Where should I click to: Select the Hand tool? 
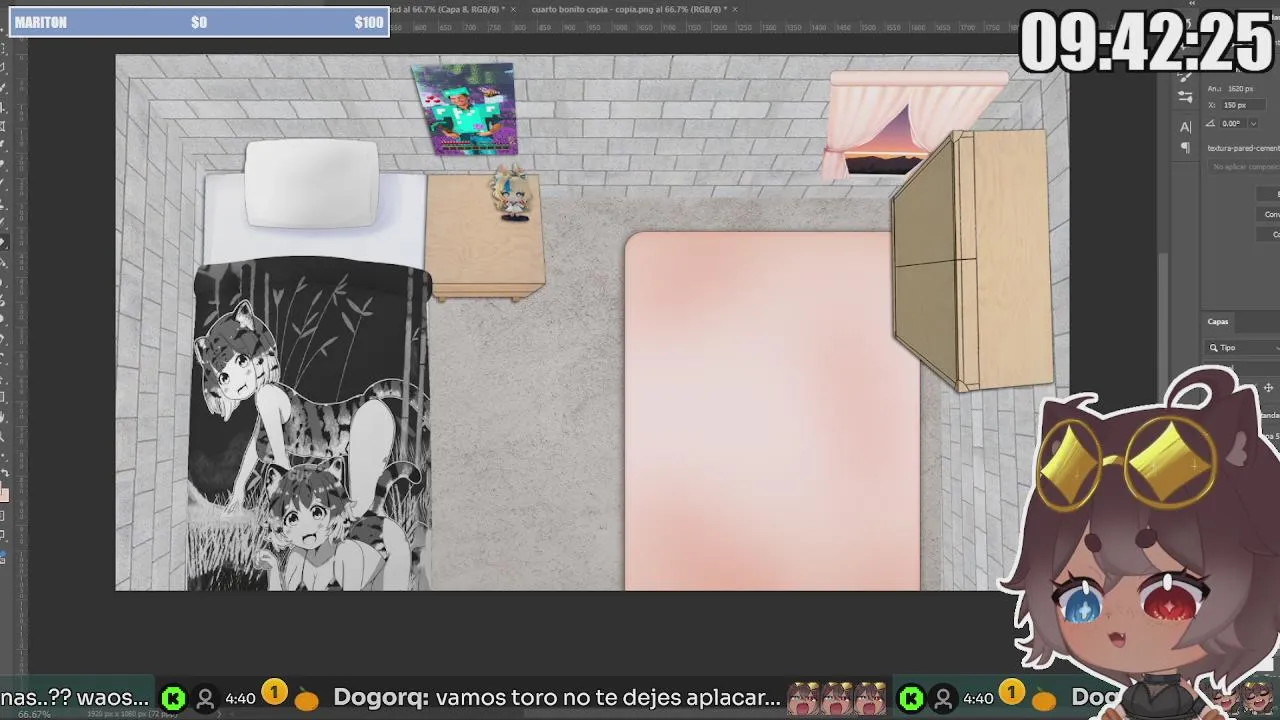pyautogui.click(x=3, y=416)
